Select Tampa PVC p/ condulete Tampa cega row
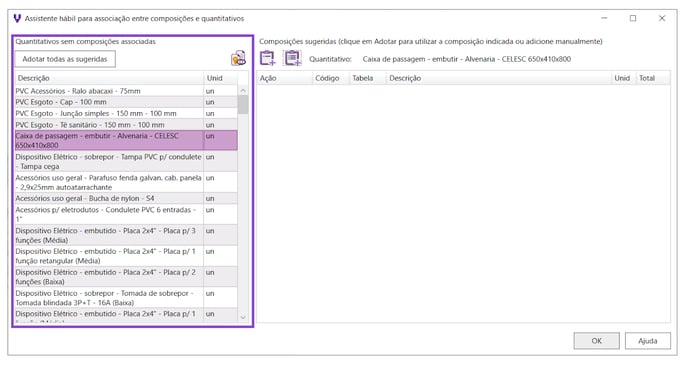This screenshot has height=367, width=688. pyautogui.click(x=126, y=162)
